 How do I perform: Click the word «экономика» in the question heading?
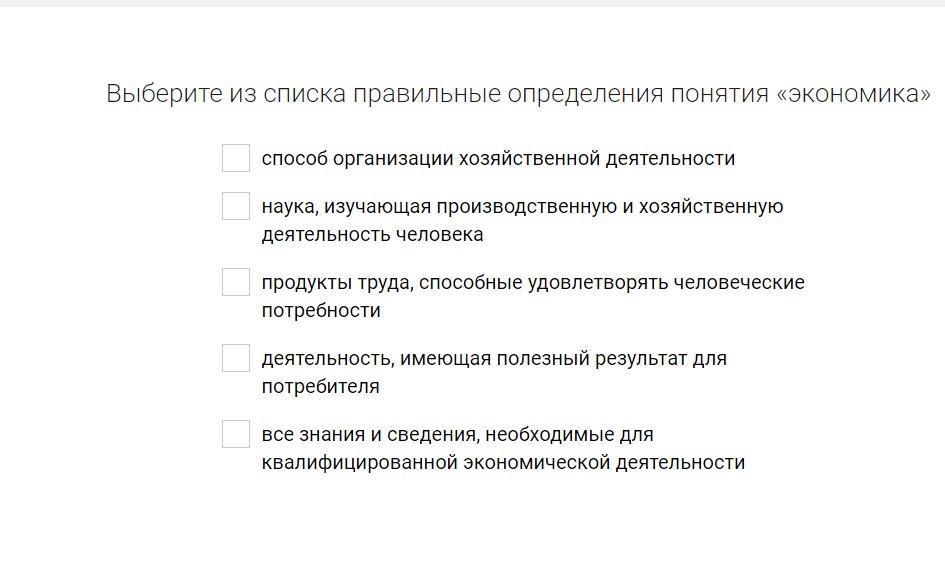pyautogui.click(x=854, y=94)
